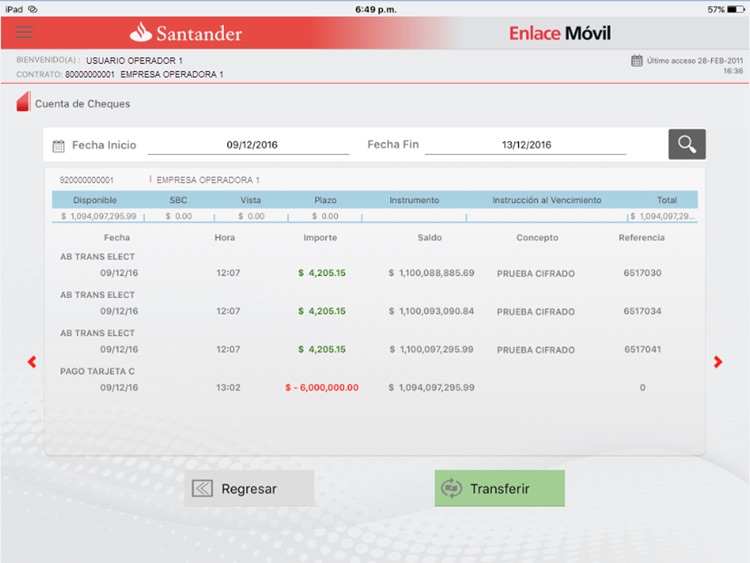Click USUARIO OPERADOR 1 user name
750x563 pixels.
coord(134,61)
